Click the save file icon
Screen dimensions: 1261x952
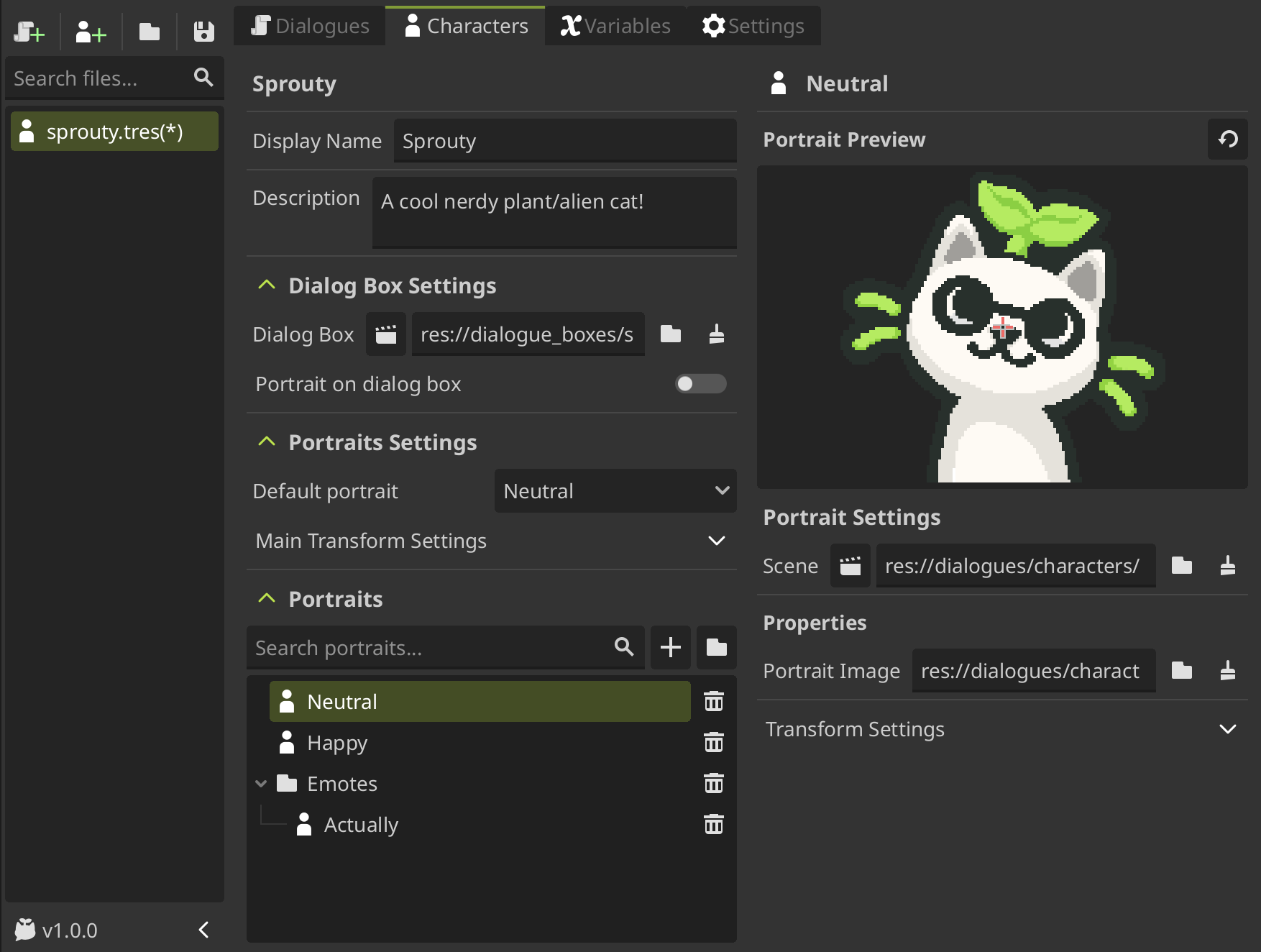pos(204,32)
